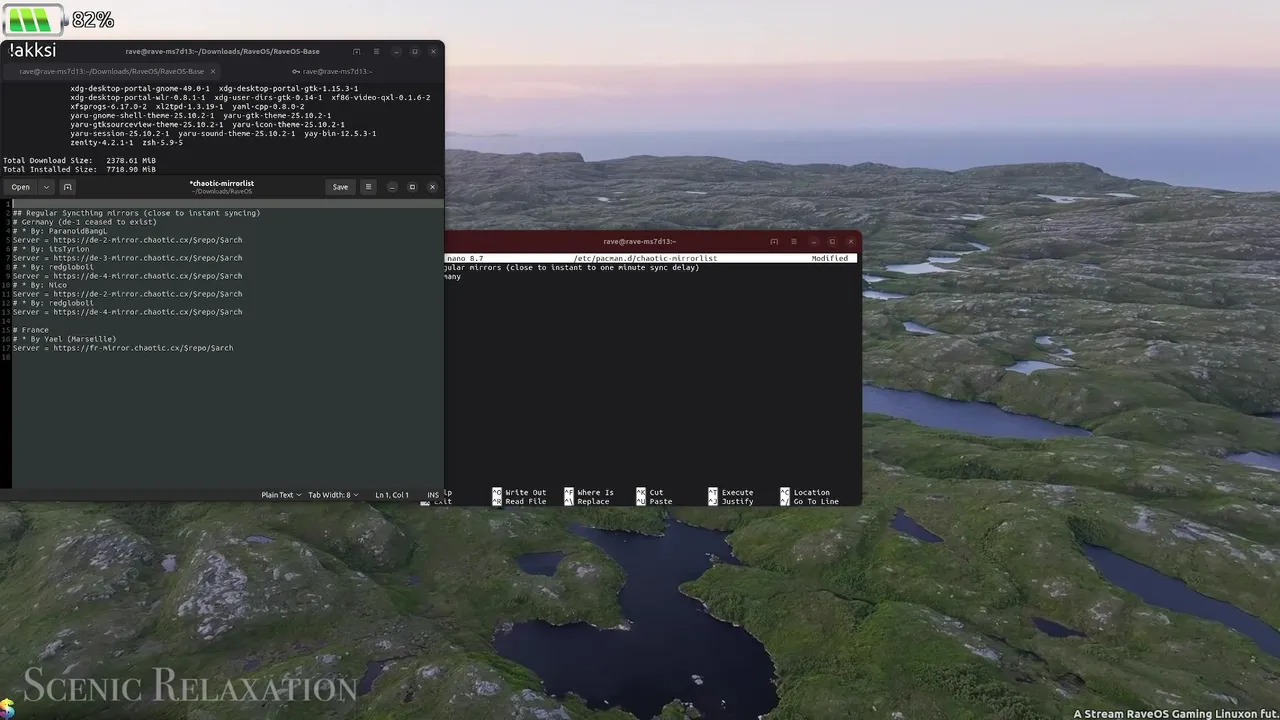Click Ln 1, Col 1 position indicator
This screenshot has height=720, width=1280.
click(x=392, y=495)
